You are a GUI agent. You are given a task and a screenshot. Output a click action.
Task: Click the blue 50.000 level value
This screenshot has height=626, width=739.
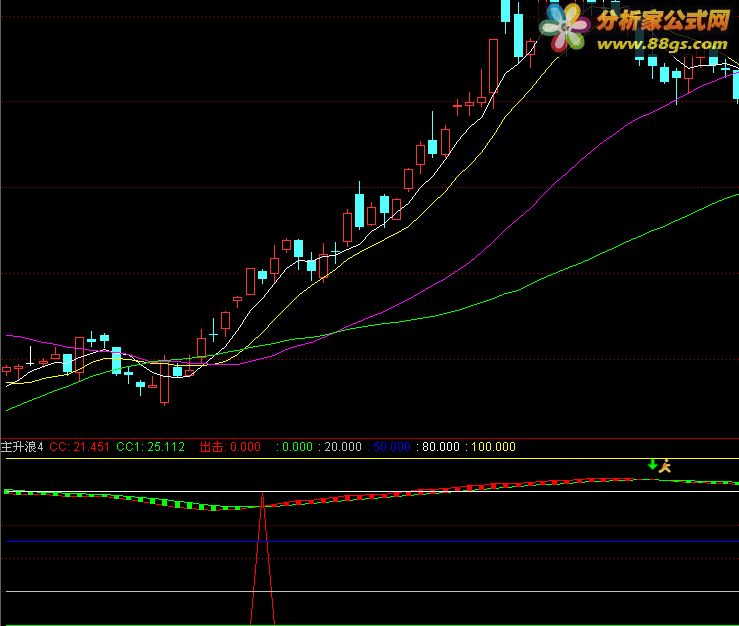point(390,446)
